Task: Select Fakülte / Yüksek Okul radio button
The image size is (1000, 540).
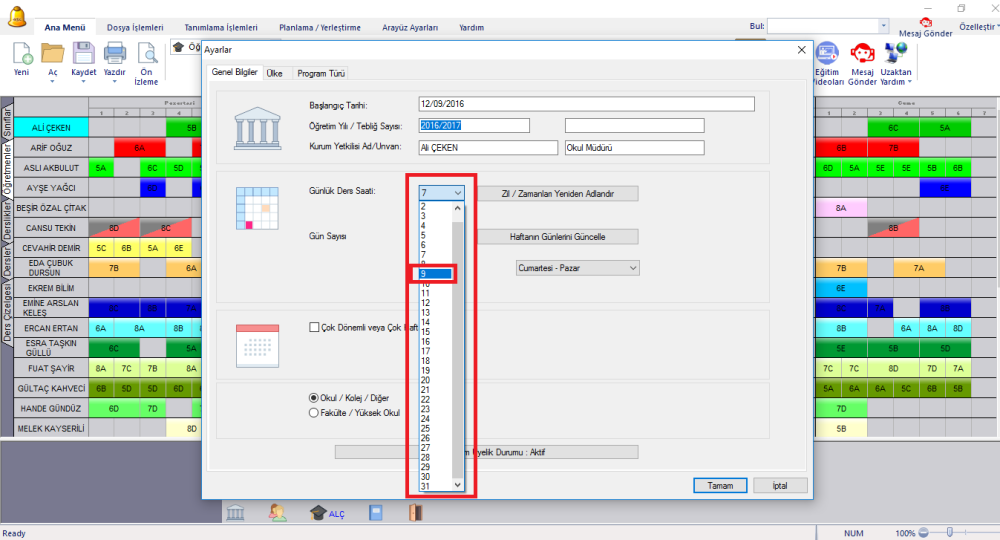Action: 313,412
